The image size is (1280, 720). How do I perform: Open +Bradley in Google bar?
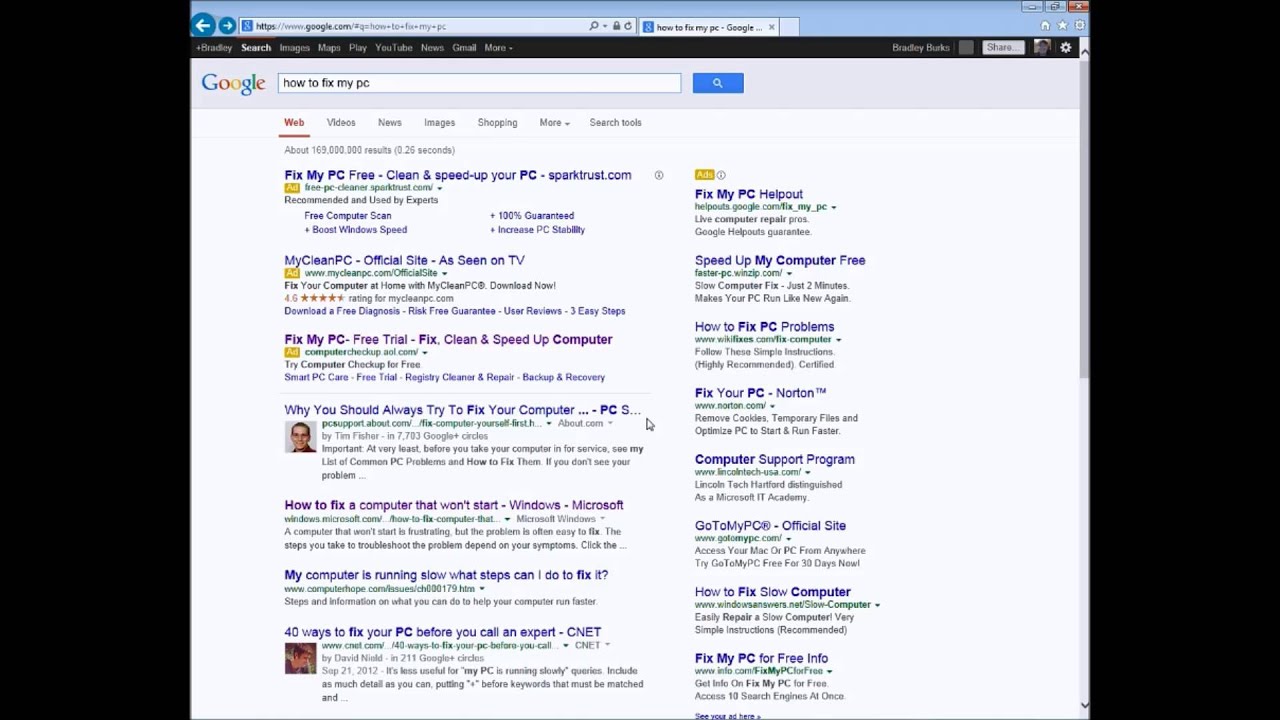click(x=214, y=47)
